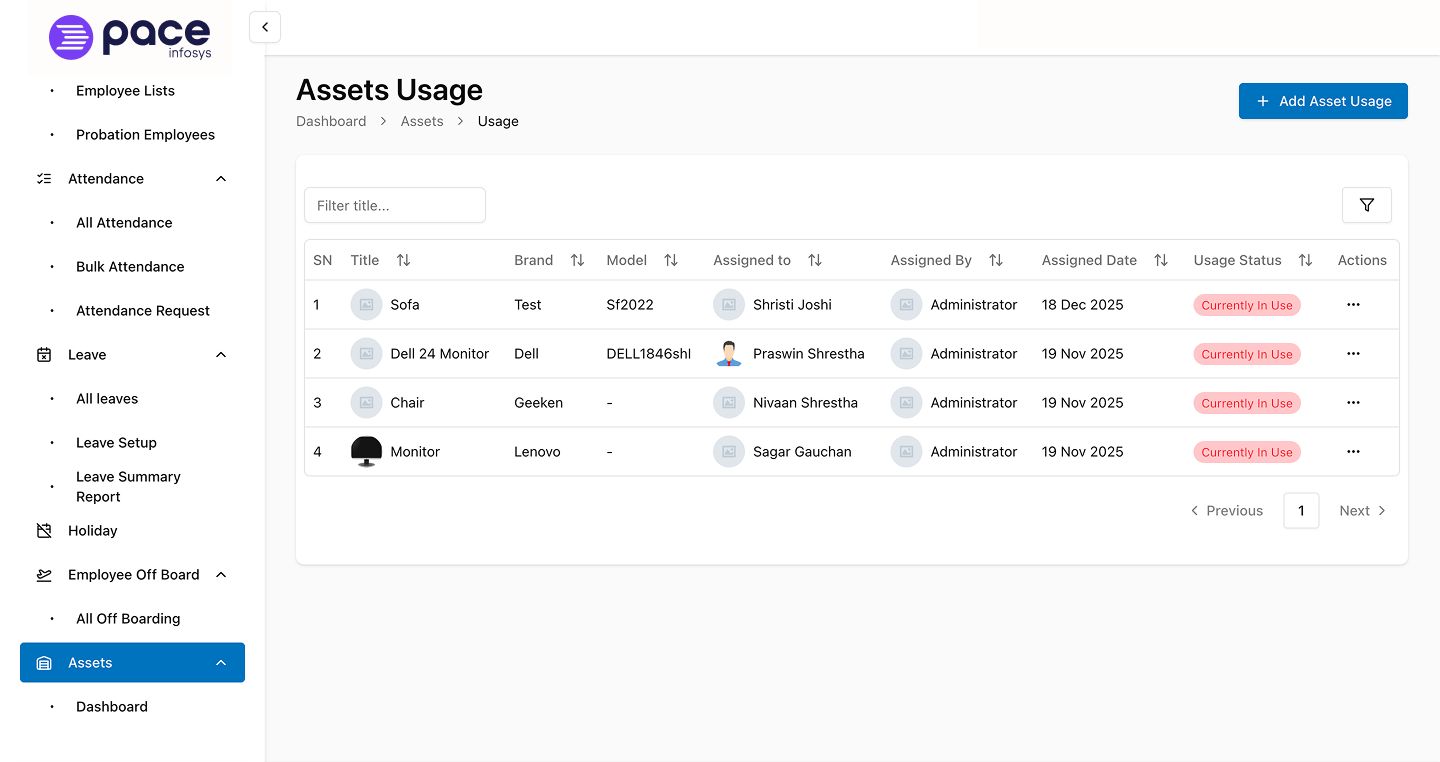Image resolution: width=1440 pixels, height=762 pixels.
Task: Click Nivaan Shrestha's avatar placeholder
Action: click(729, 403)
